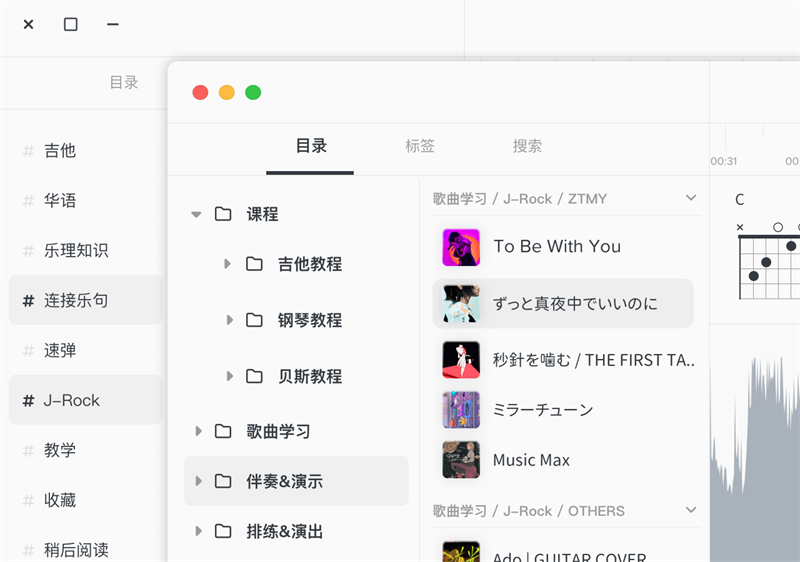Collapse the 歌曲学习 / J-Rock / ZTMY section
The height and width of the screenshot is (562, 800).
point(690,198)
